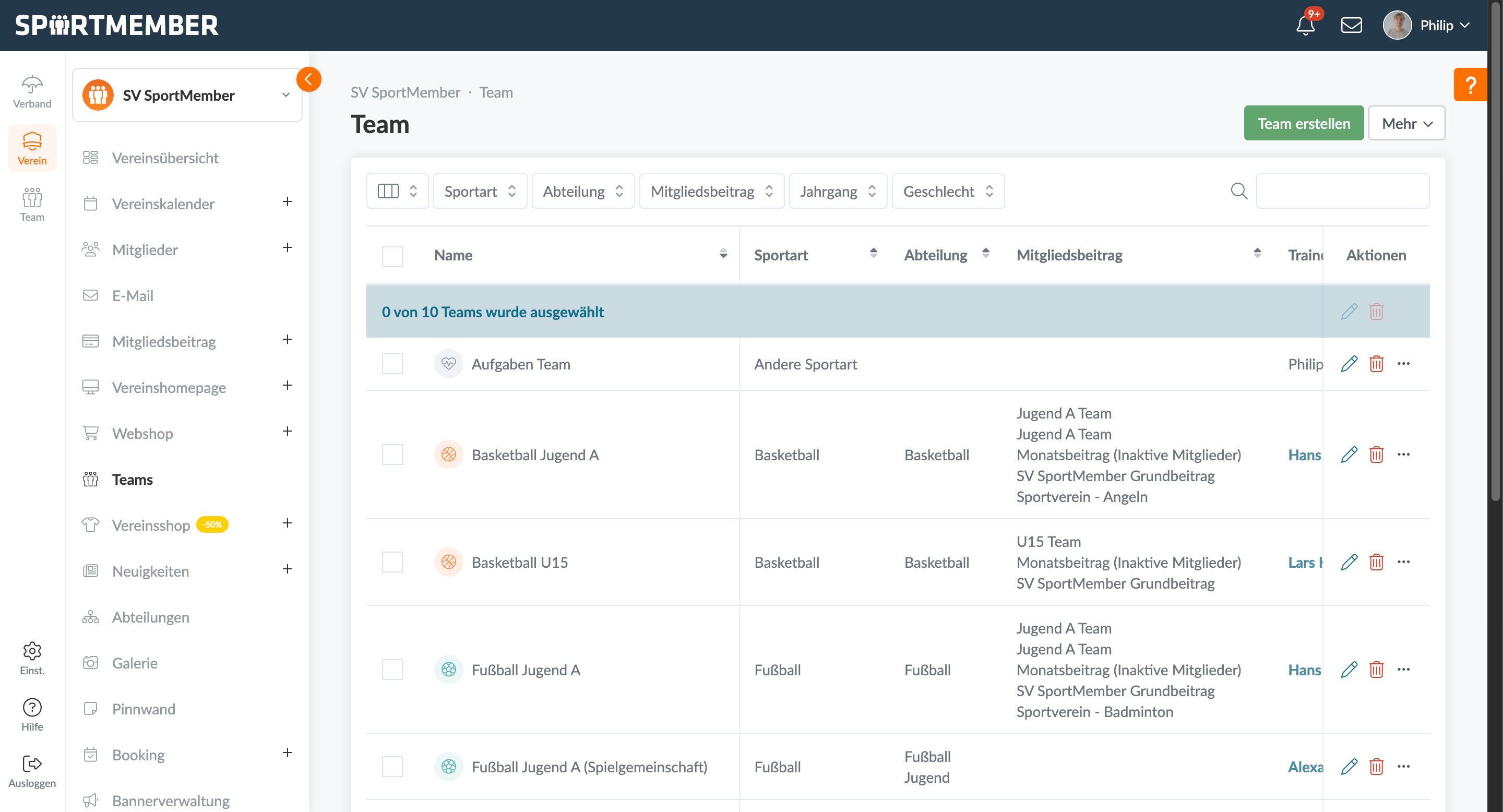
Task: Open Einst. settings gear in left rail
Action: coord(32,650)
